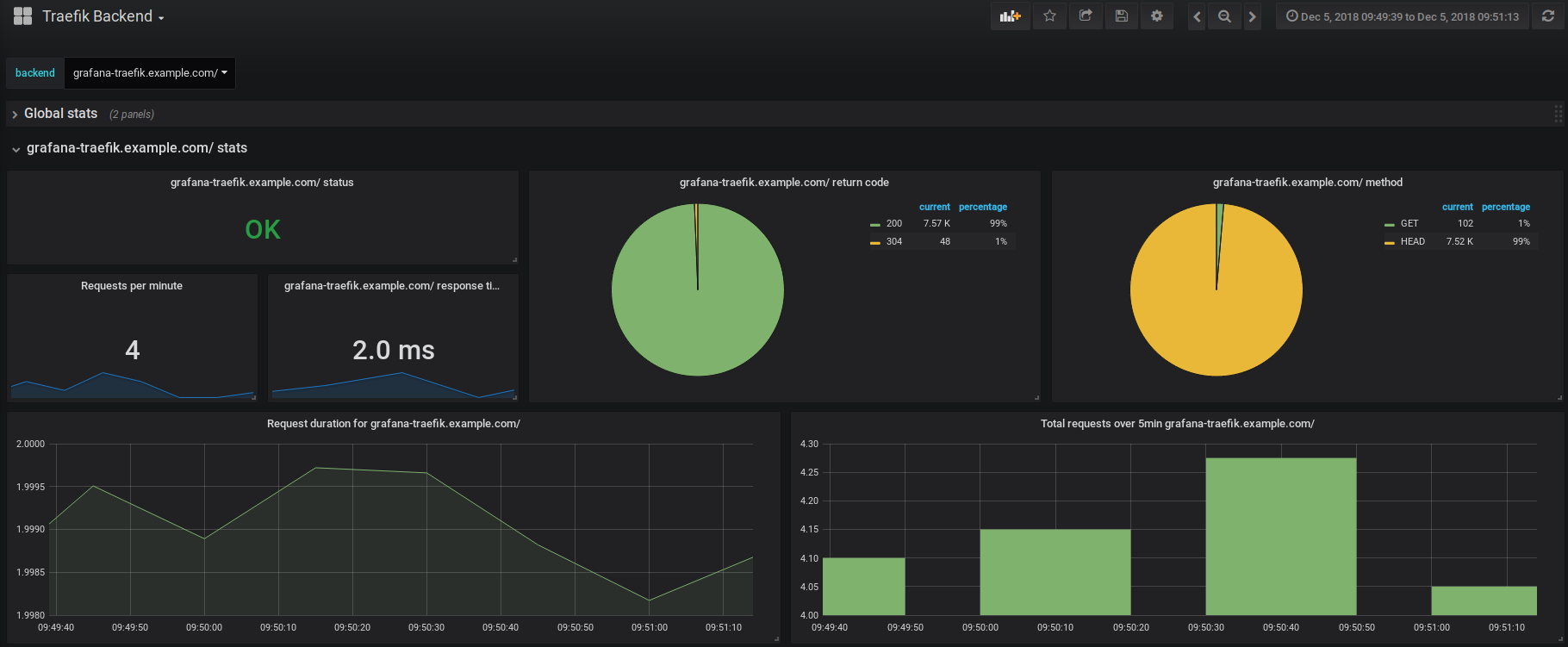Save dashboard with floppy disk icon
Viewport: 1568px width, 647px height.
click(1121, 16)
